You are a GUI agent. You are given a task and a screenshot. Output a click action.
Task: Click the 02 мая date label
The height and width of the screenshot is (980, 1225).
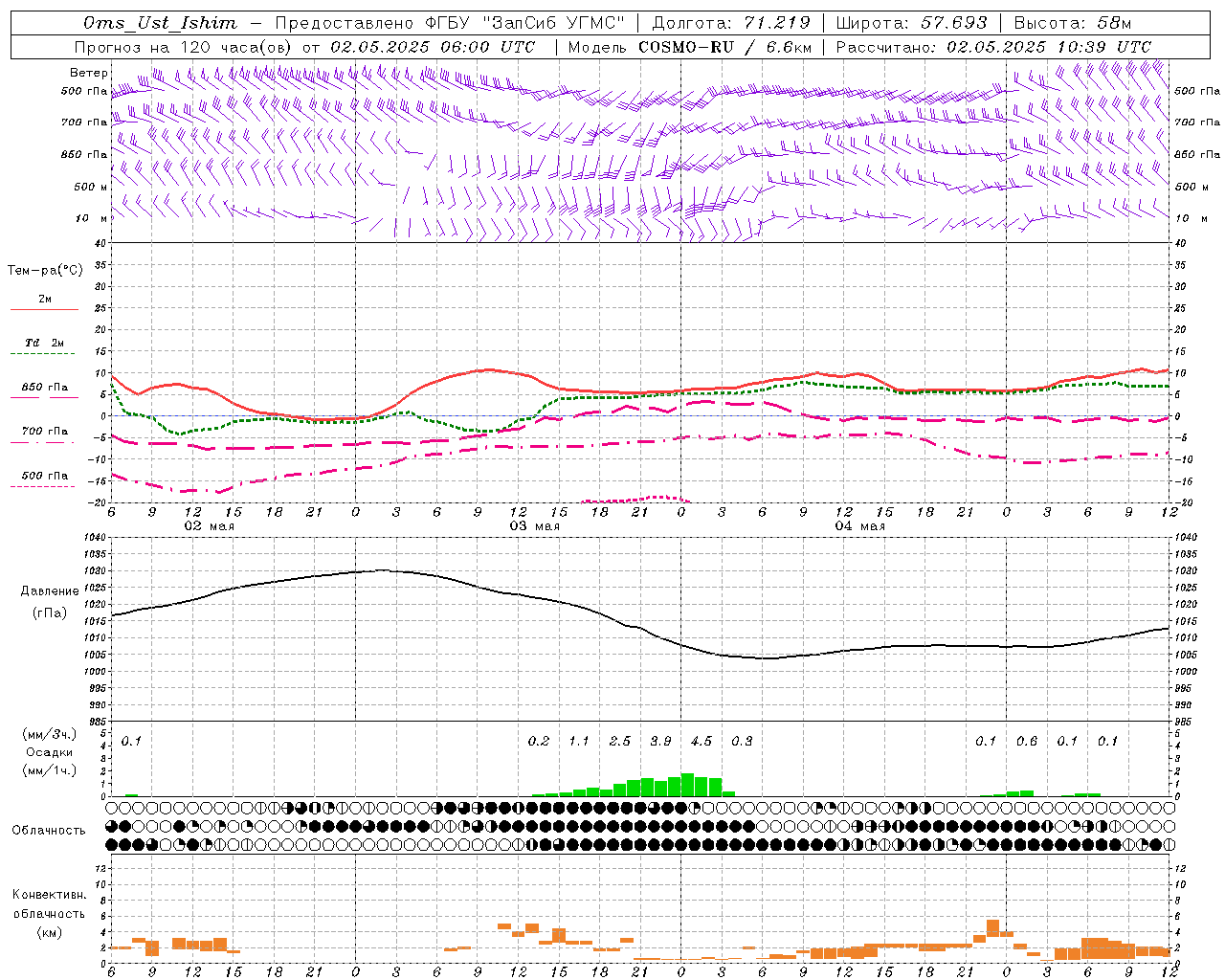point(209,526)
